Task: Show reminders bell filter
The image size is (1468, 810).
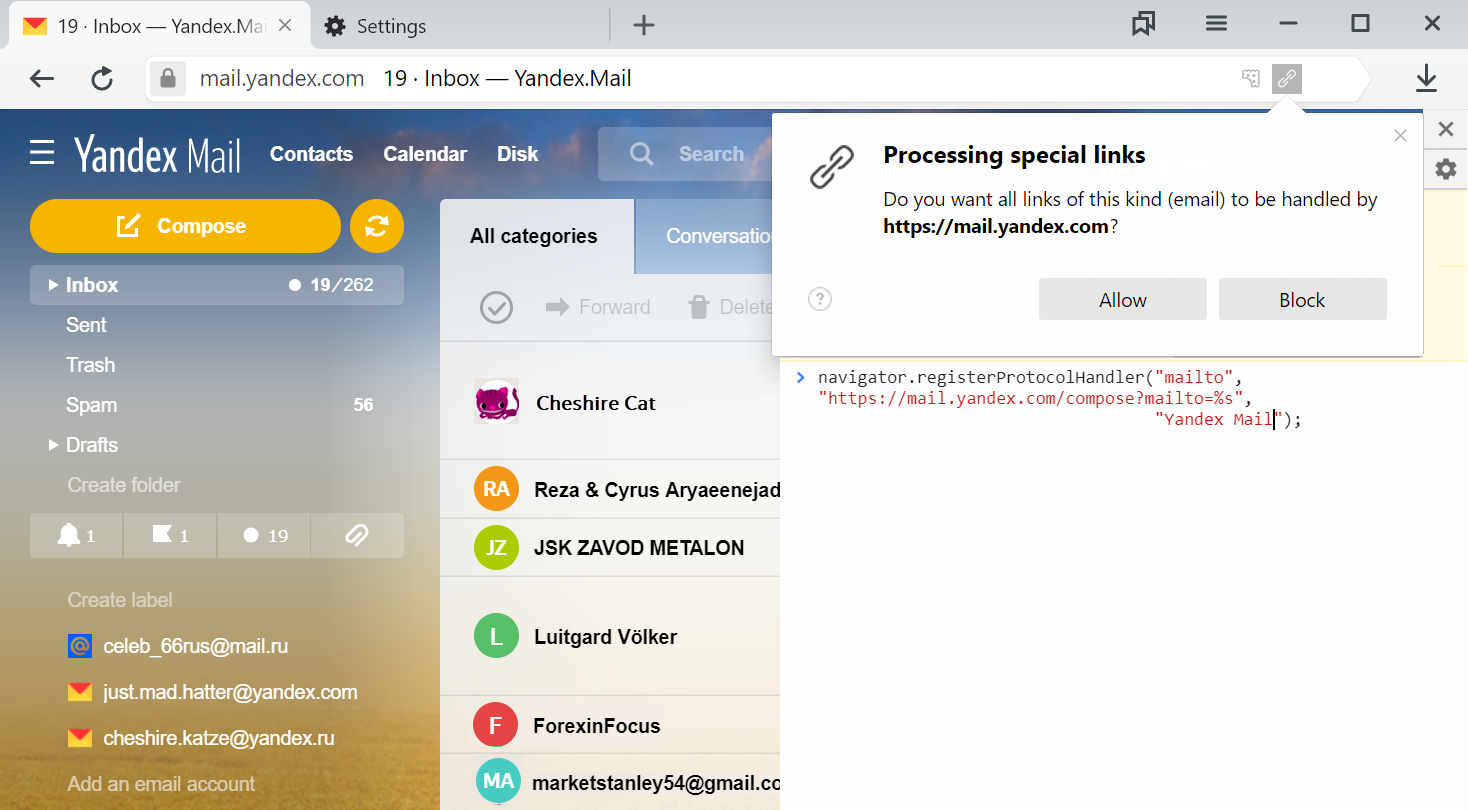Action: (77, 535)
